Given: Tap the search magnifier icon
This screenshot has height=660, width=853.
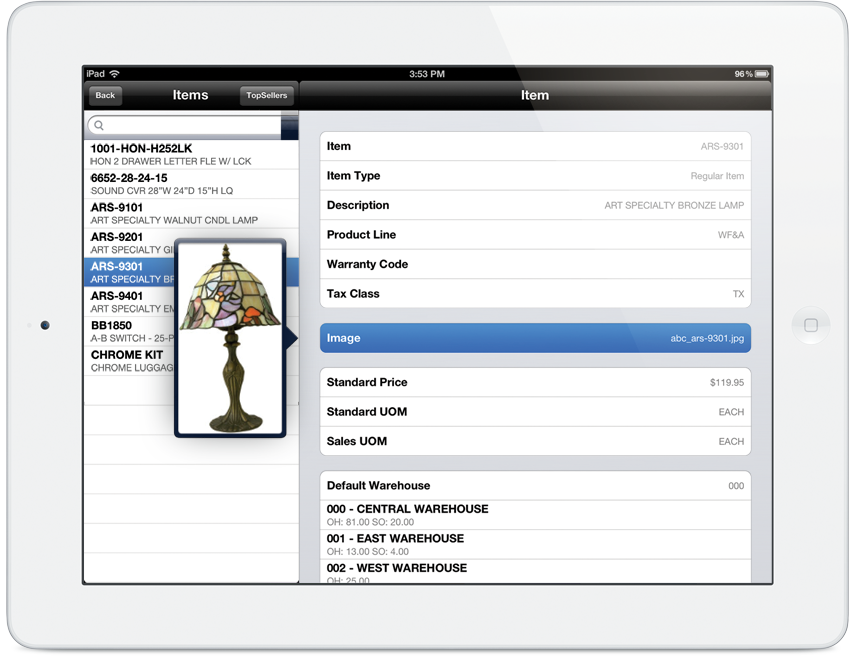Looking at the screenshot, I should click(x=98, y=125).
